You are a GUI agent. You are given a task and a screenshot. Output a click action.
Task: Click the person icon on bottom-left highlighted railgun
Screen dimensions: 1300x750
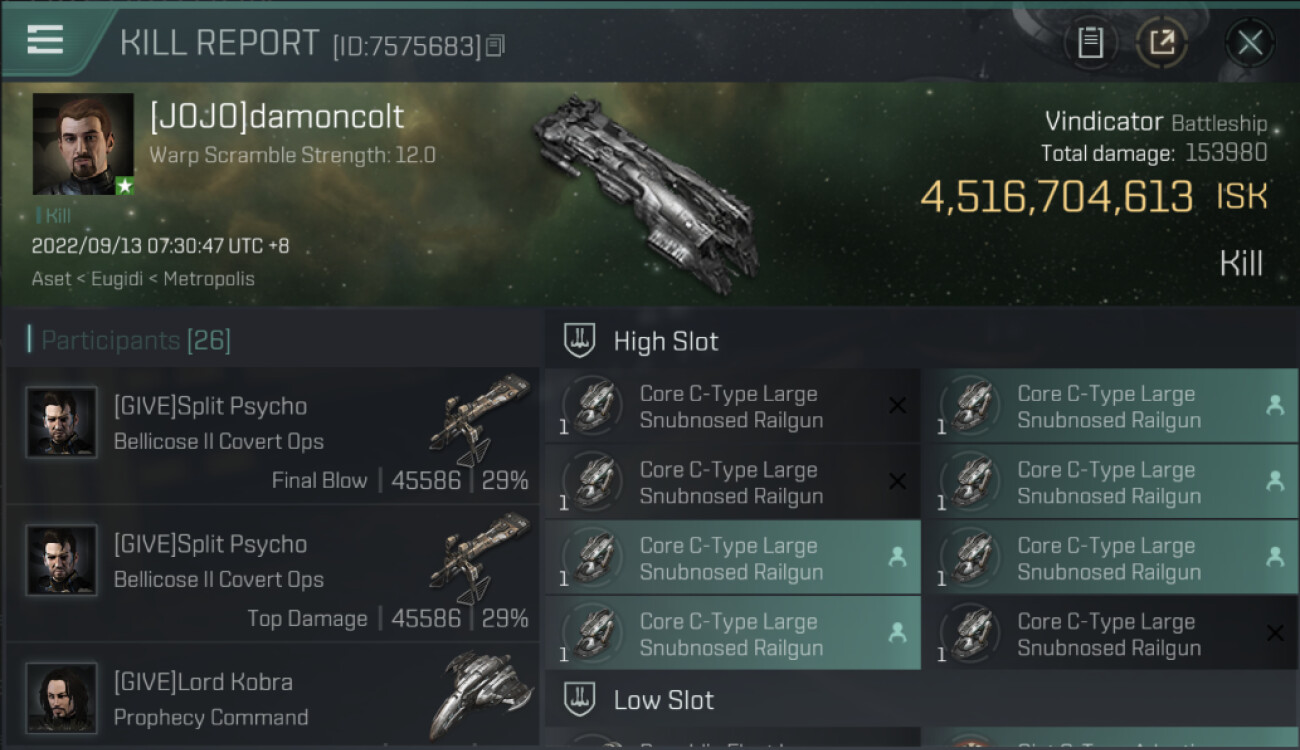pyautogui.click(x=897, y=633)
